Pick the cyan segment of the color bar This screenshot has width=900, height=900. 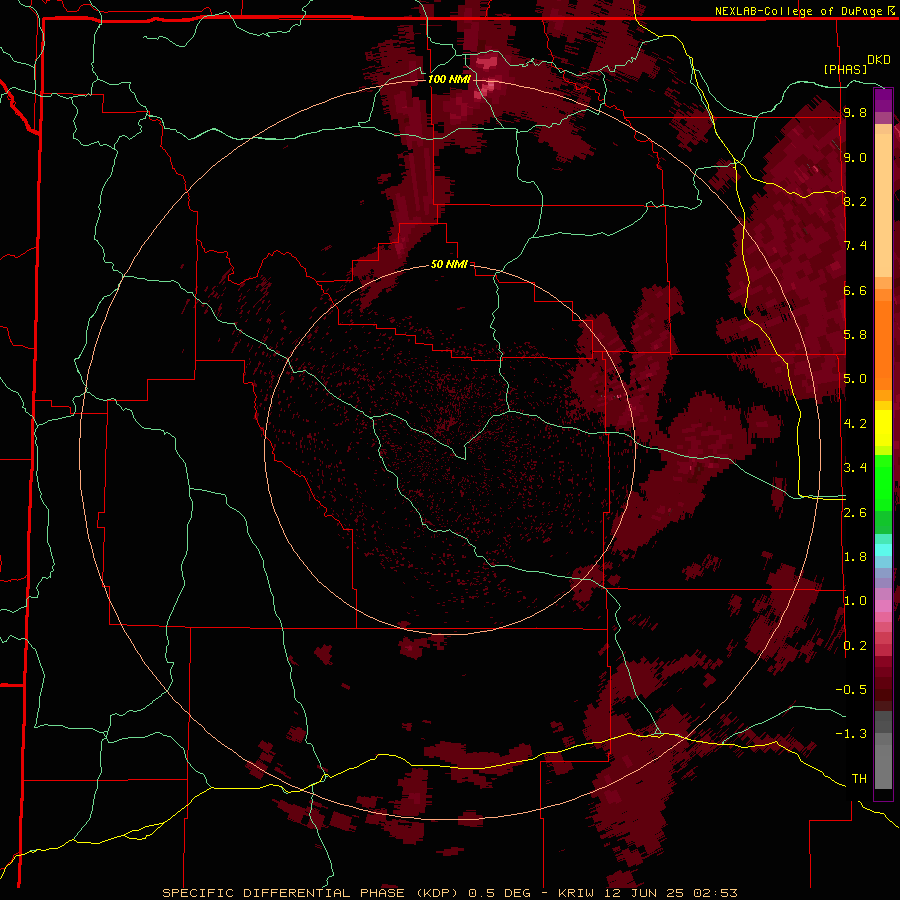pos(883,550)
